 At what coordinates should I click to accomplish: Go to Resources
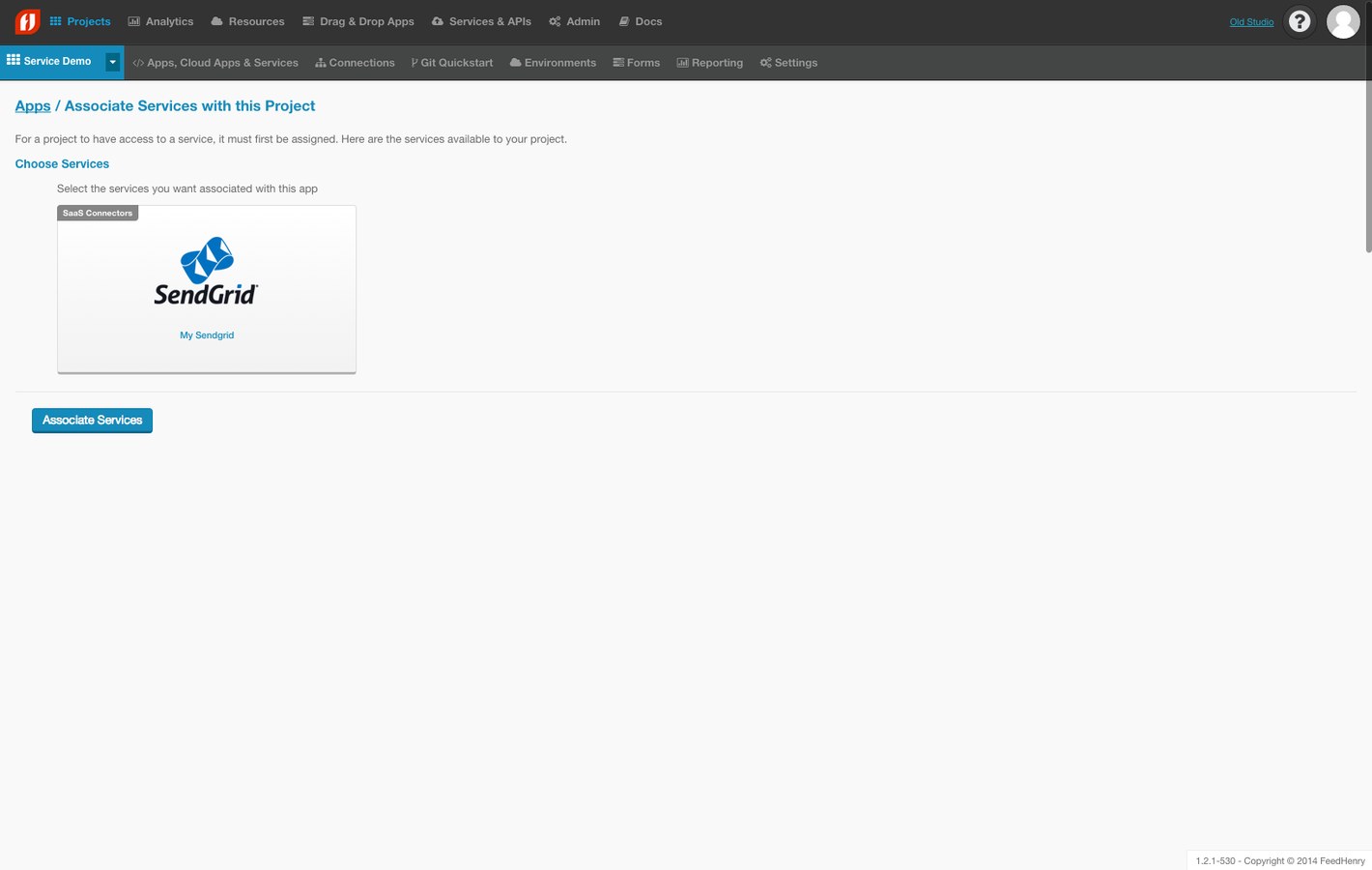pyautogui.click(x=247, y=21)
